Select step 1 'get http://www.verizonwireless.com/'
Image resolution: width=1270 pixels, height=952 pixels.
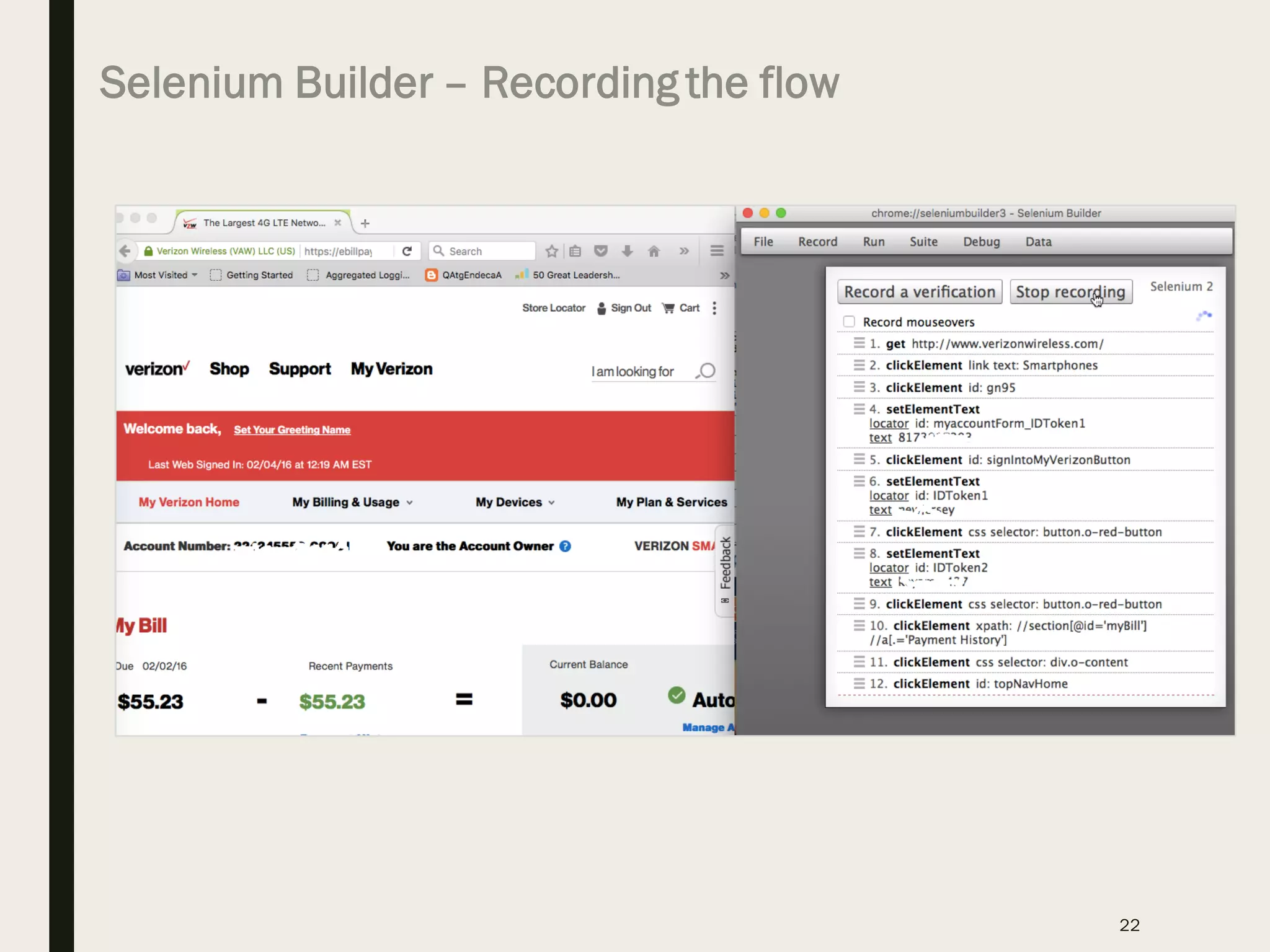click(1025, 343)
